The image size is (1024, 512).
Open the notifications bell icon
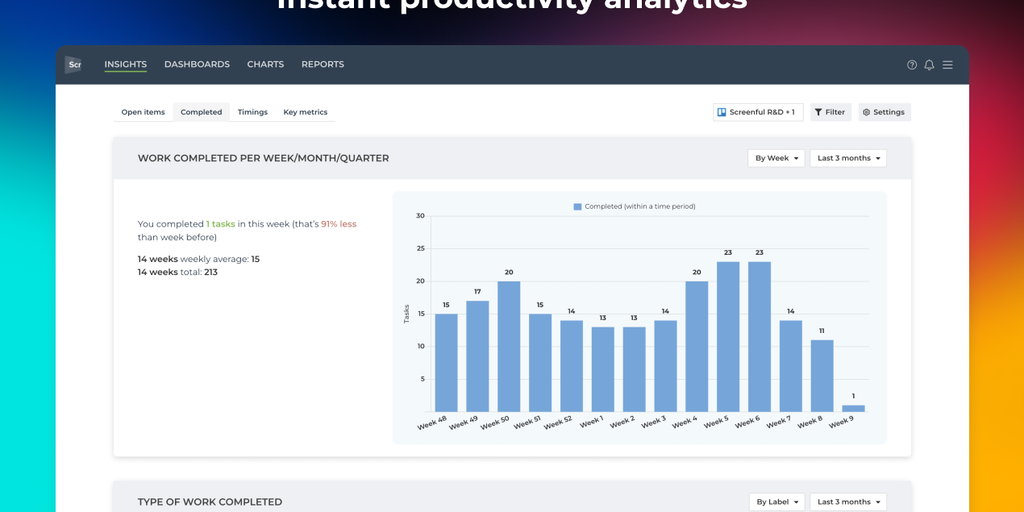pyautogui.click(x=929, y=65)
